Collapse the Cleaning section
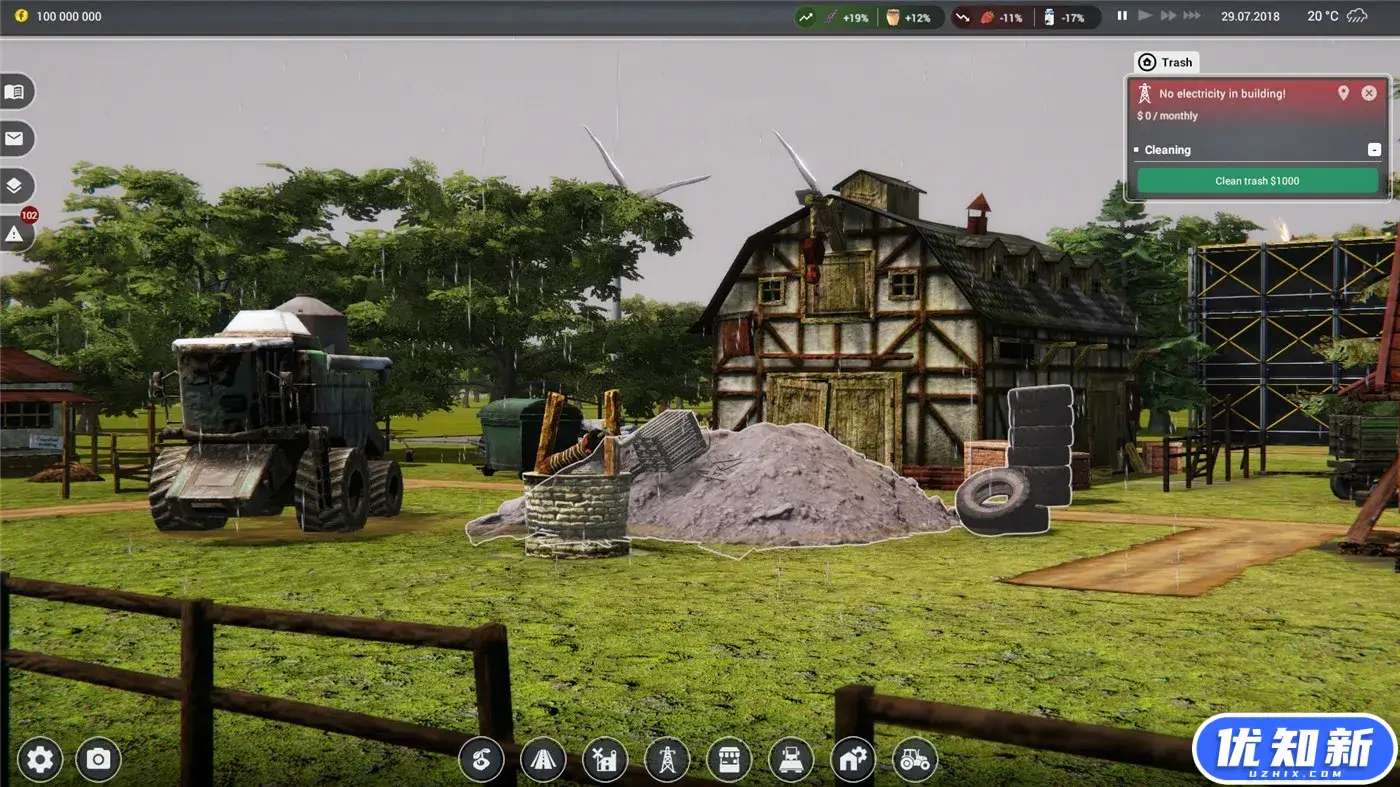 click(x=1374, y=149)
